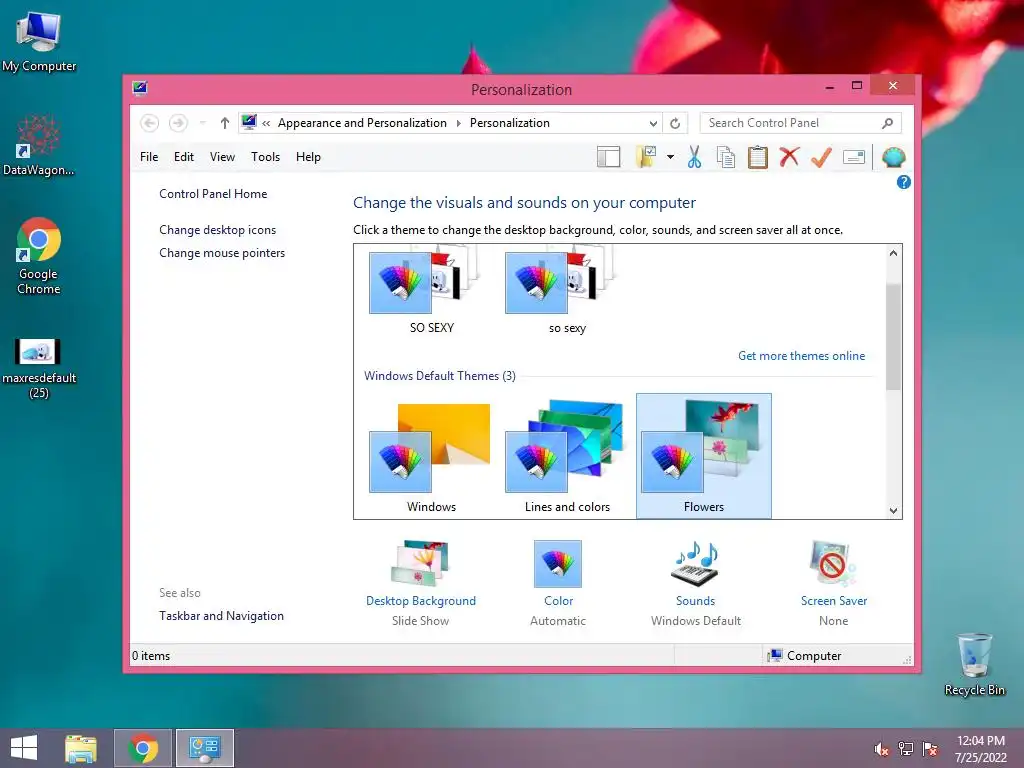Open the recent locations dropdown
The width and height of the screenshot is (1024, 768).
tap(202, 123)
